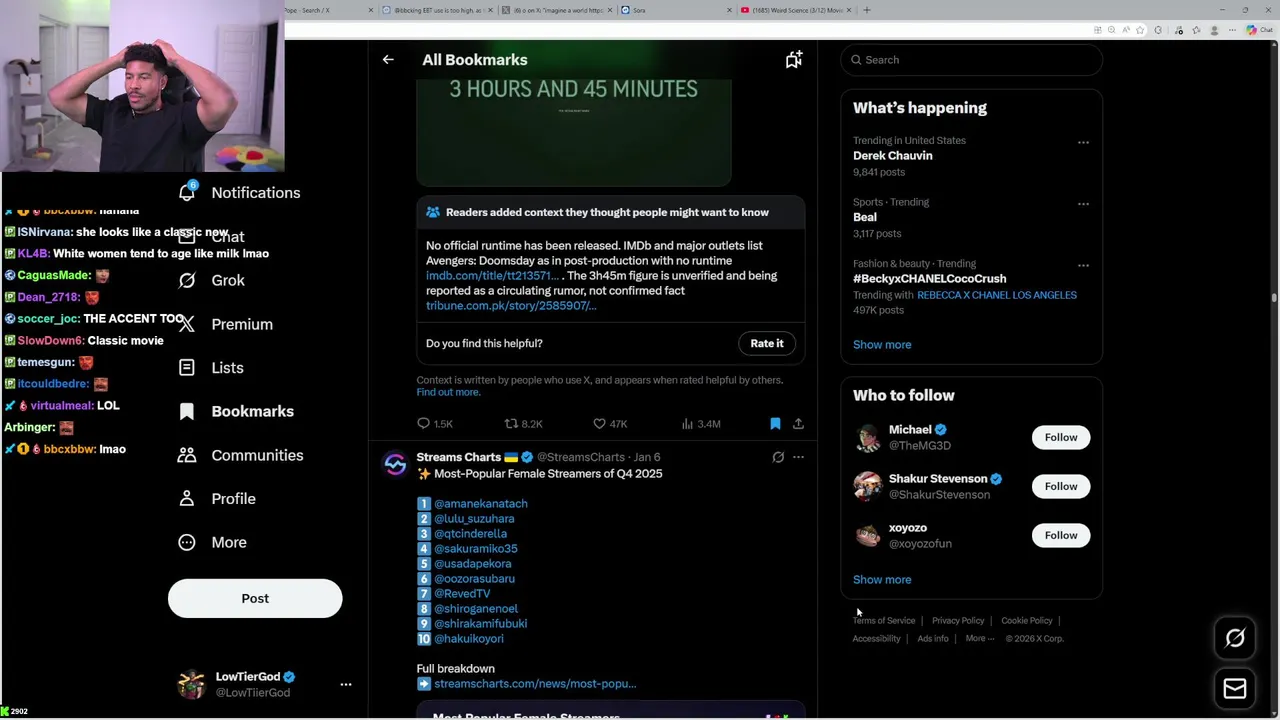Open Premium X icon in sidebar
Viewport: 1280px width, 720px height.
pos(187,324)
